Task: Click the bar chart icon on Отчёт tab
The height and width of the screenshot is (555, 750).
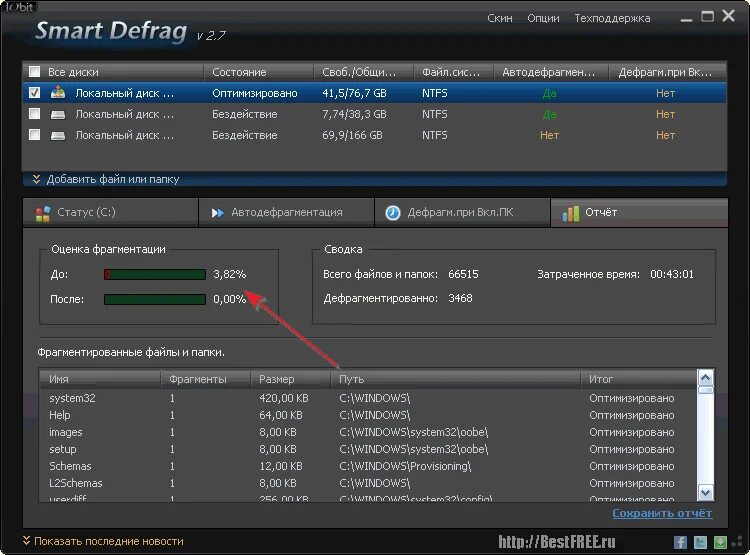Action: pos(570,213)
